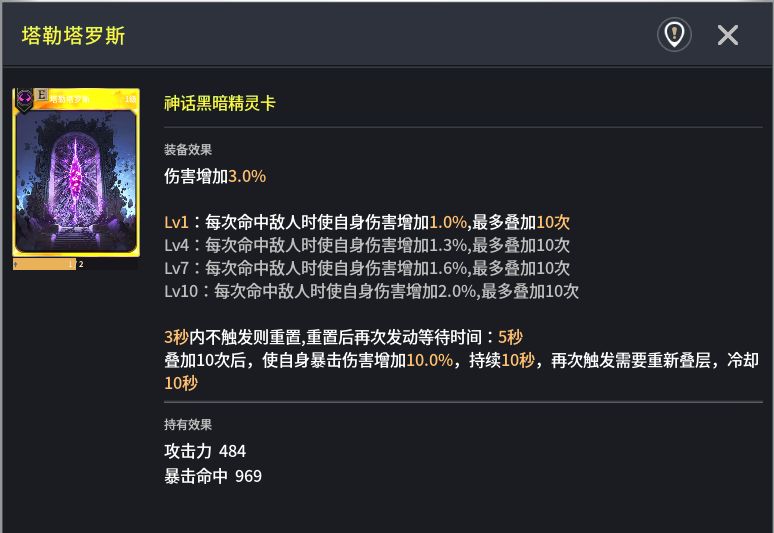Click the 塔勒塔罗斯 dialog title

(74, 36)
